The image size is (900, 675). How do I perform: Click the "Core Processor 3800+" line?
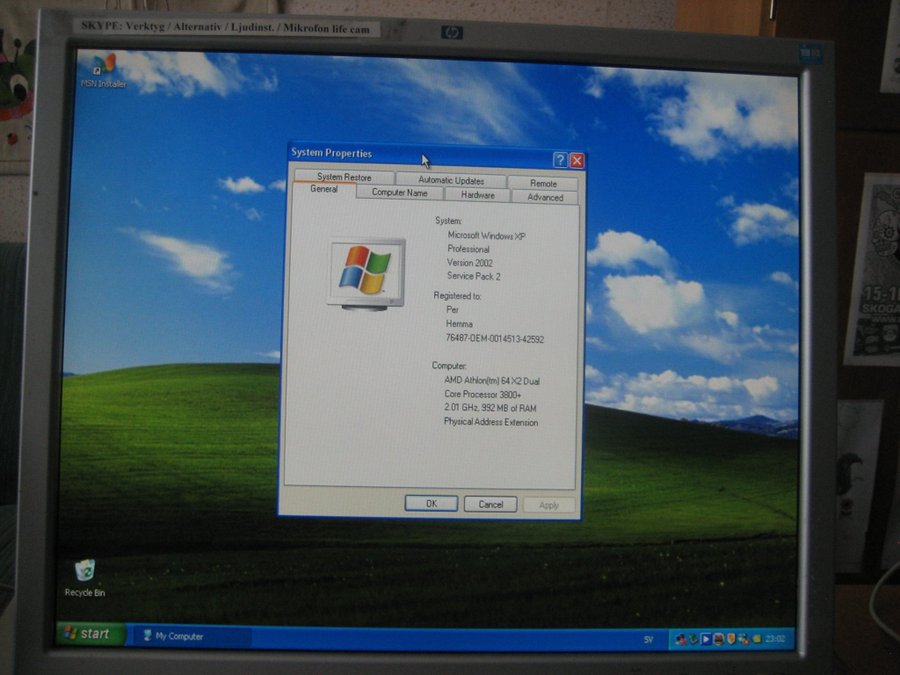pyautogui.click(x=483, y=394)
